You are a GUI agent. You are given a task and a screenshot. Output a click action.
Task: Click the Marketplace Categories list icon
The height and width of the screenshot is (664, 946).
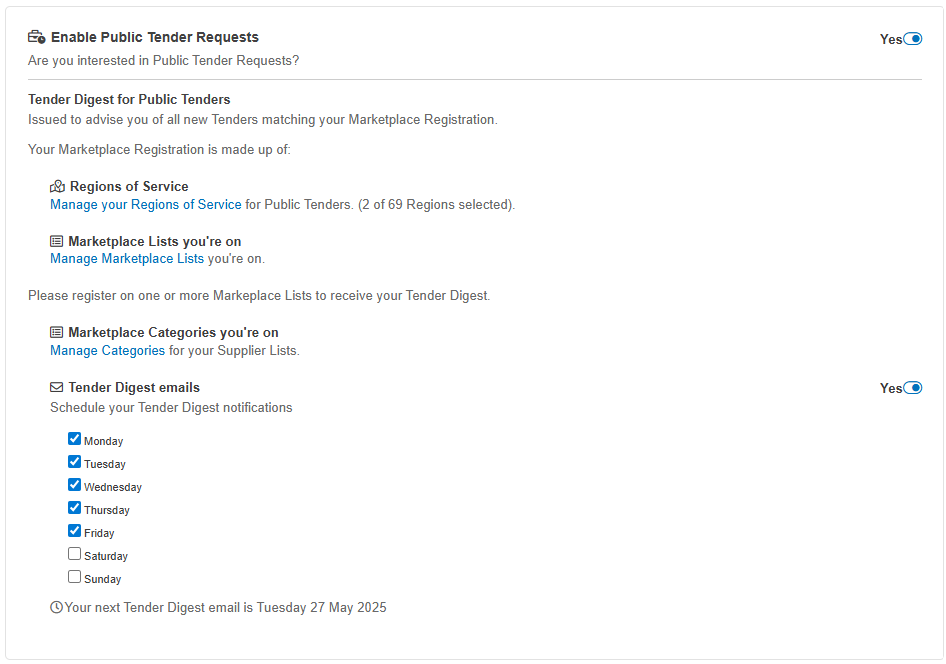(57, 333)
